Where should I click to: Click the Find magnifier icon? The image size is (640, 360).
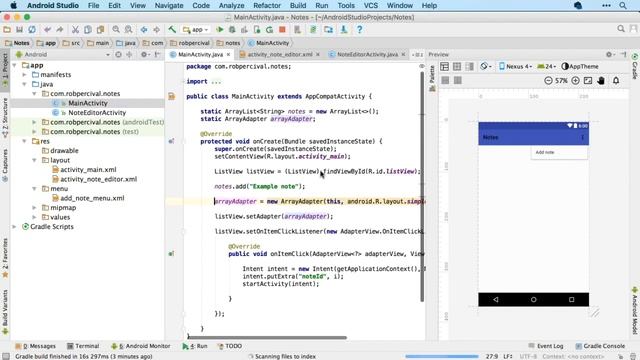[x=116, y=30]
